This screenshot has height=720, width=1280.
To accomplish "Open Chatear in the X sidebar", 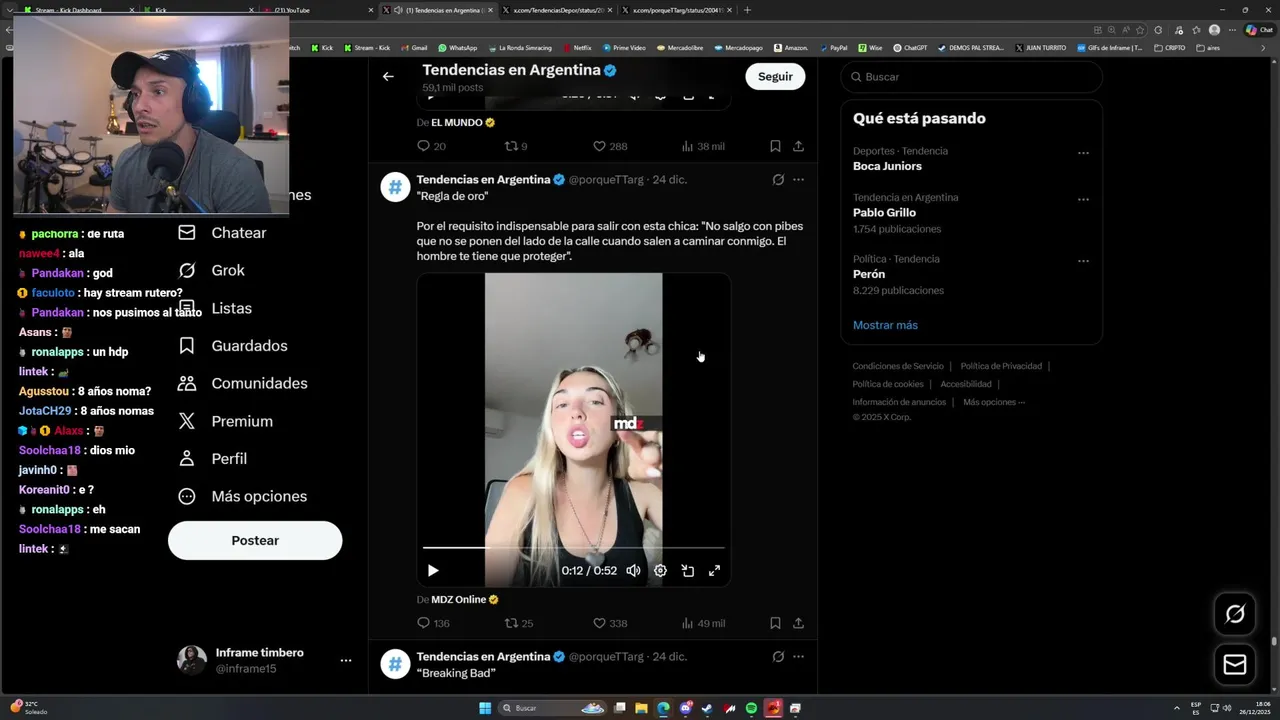I will tap(222, 233).
